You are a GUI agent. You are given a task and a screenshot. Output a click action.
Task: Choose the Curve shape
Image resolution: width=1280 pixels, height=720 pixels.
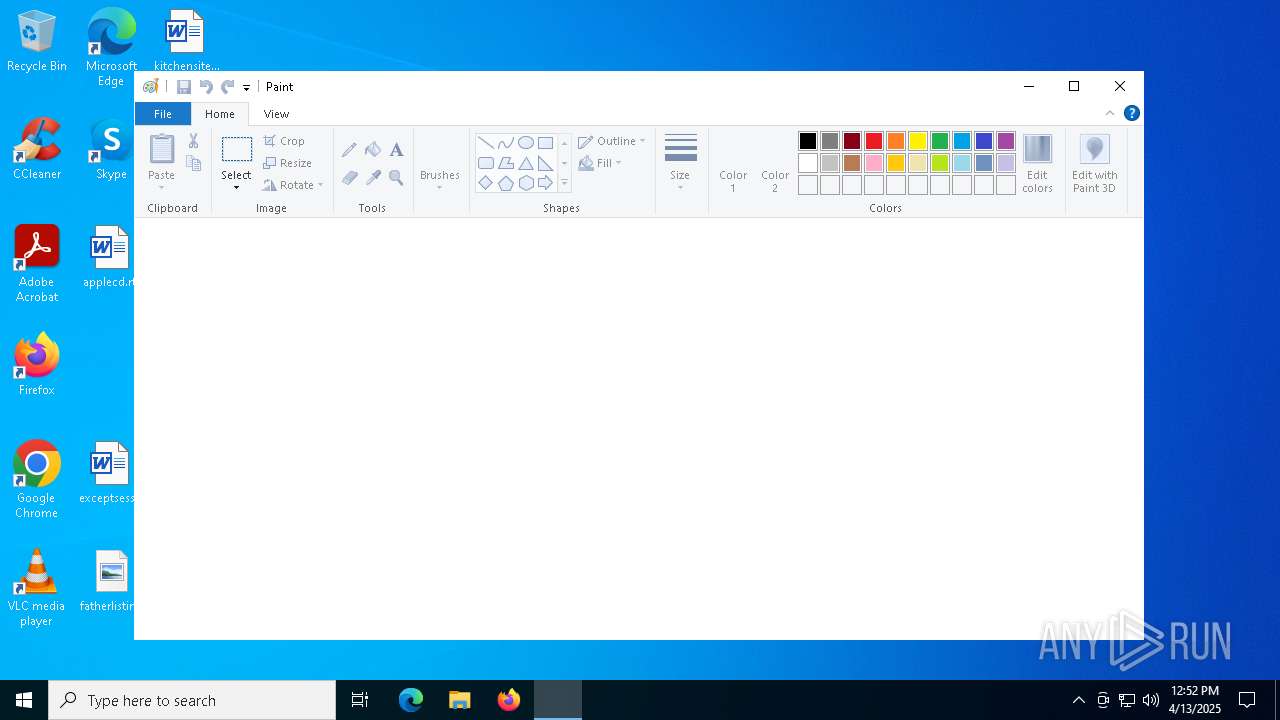(506, 143)
